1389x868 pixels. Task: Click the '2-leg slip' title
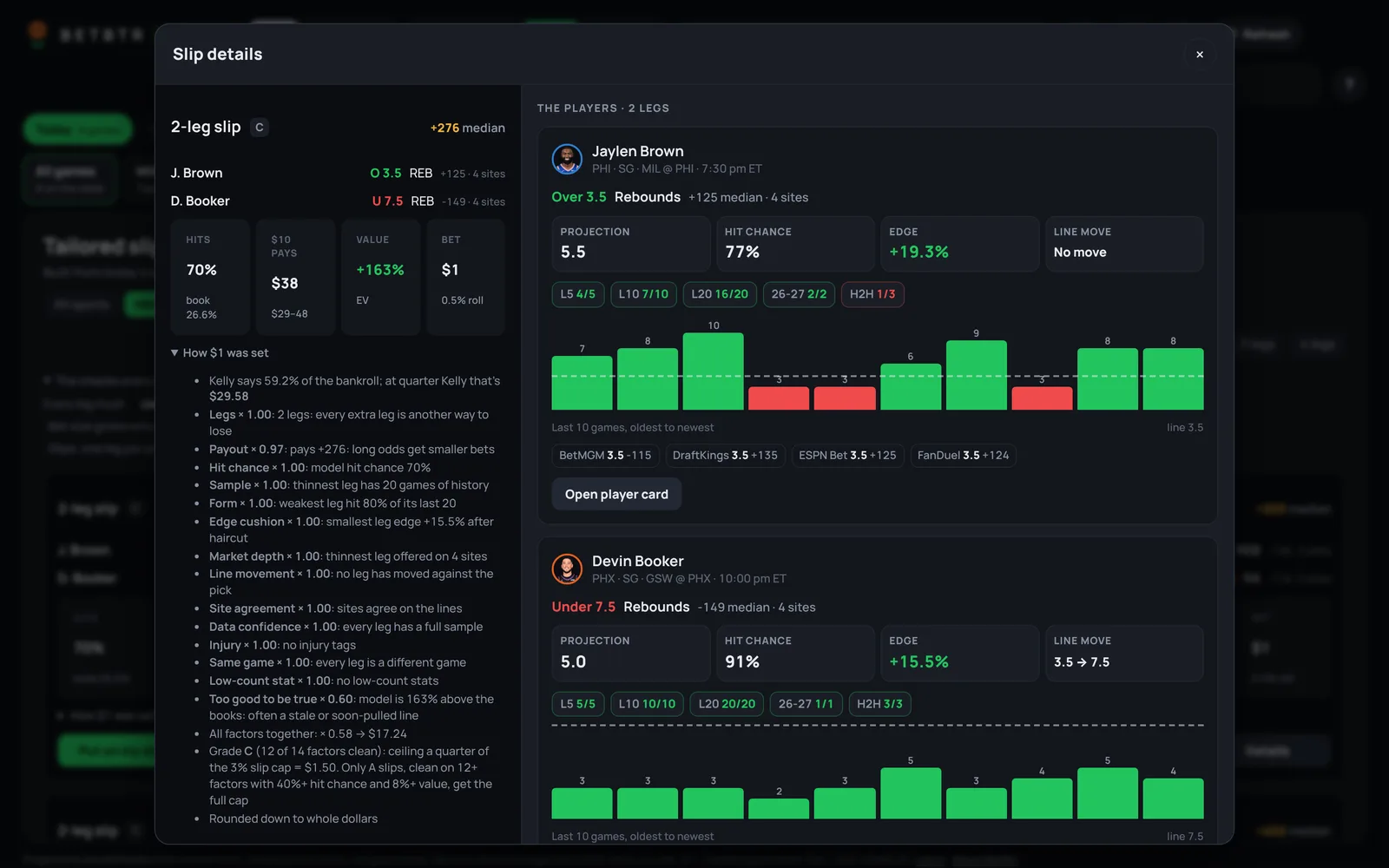coord(206,127)
